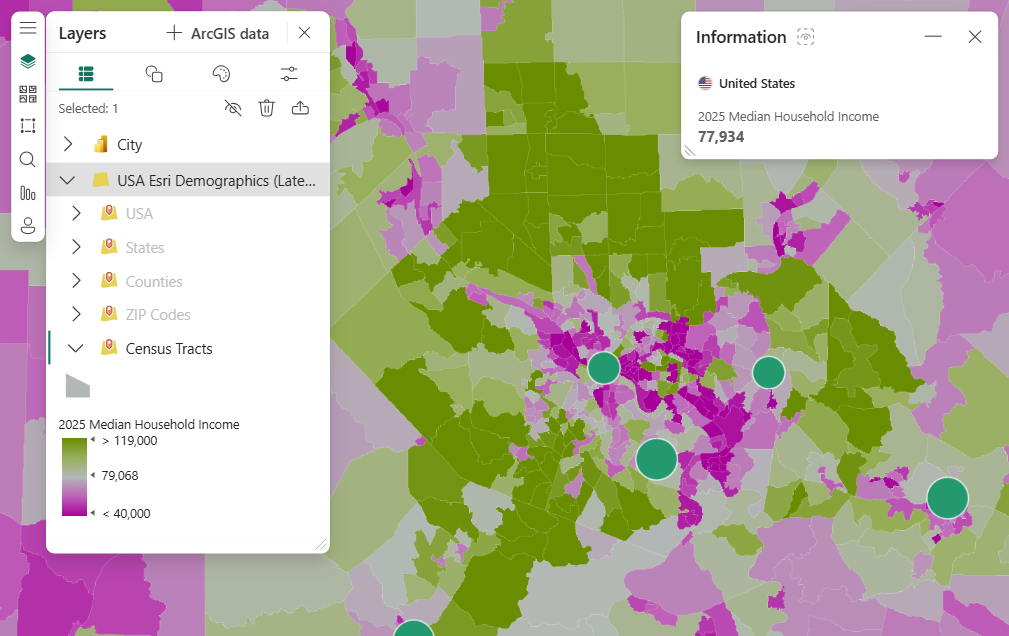
Task: Share the selected layer via export icon
Action: click(x=300, y=108)
